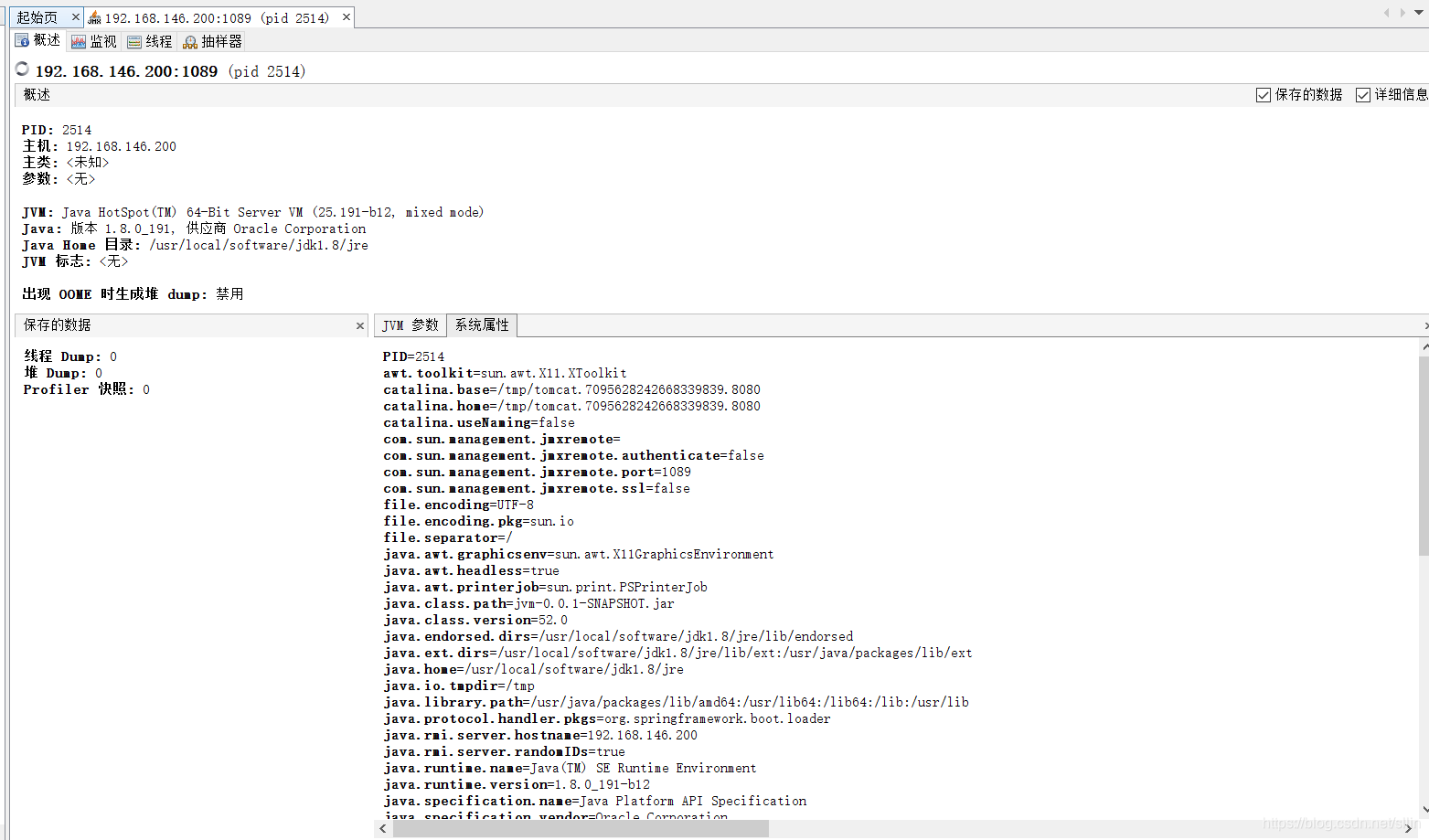Image resolution: width=1429 pixels, height=840 pixels.
Task: Click the java.class.version=52.0 line
Action: [x=475, y=620]
